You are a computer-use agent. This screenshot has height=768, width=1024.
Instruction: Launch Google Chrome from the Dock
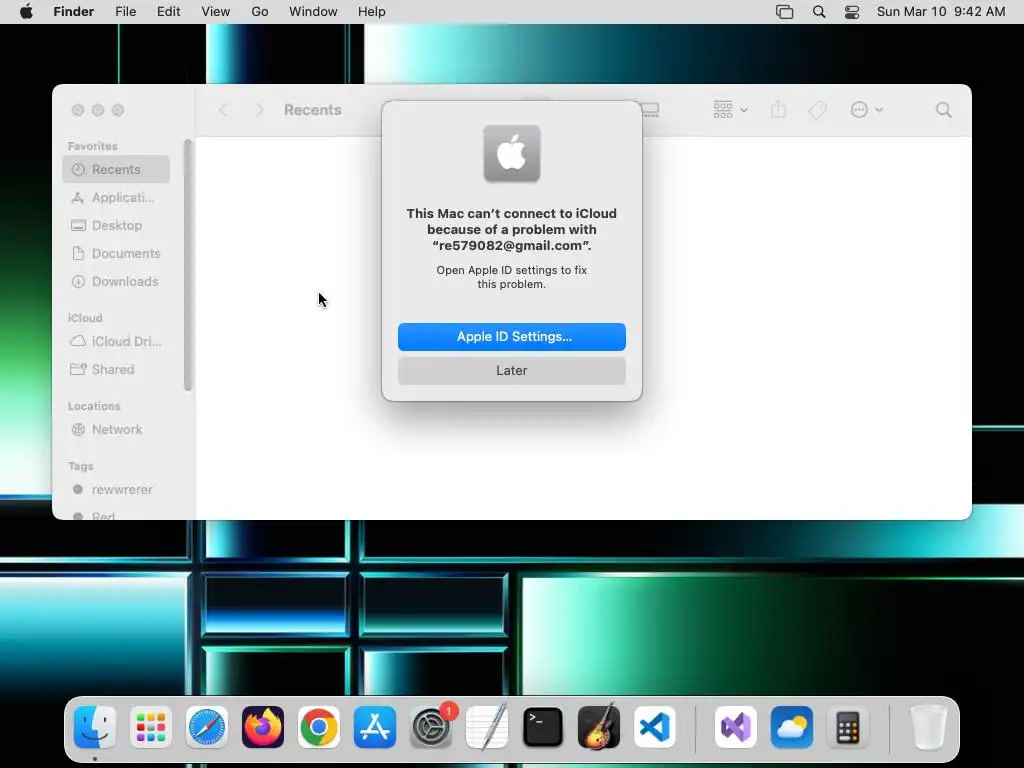pos(319,727)
